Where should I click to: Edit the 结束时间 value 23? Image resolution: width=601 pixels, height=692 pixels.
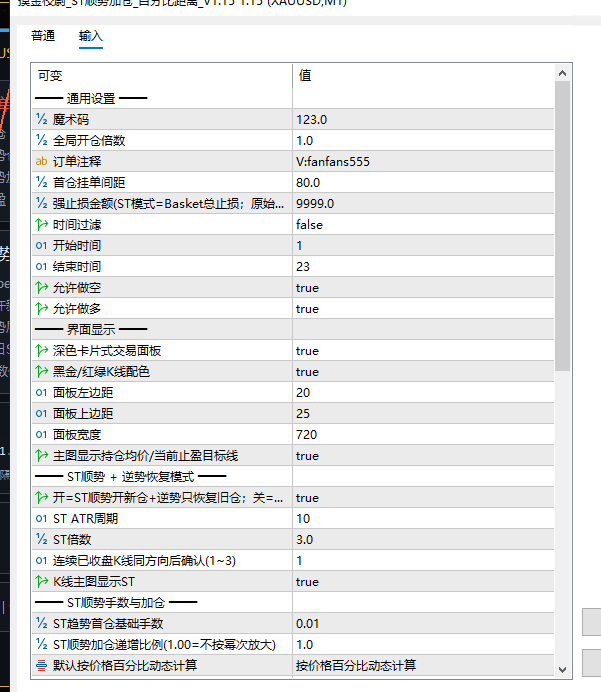(x=423, y=266)
